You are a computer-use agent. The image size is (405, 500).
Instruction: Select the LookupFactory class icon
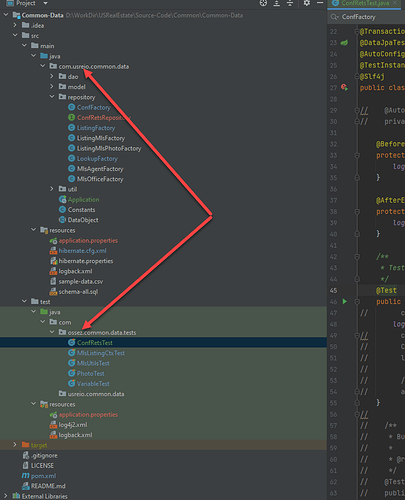71,158
